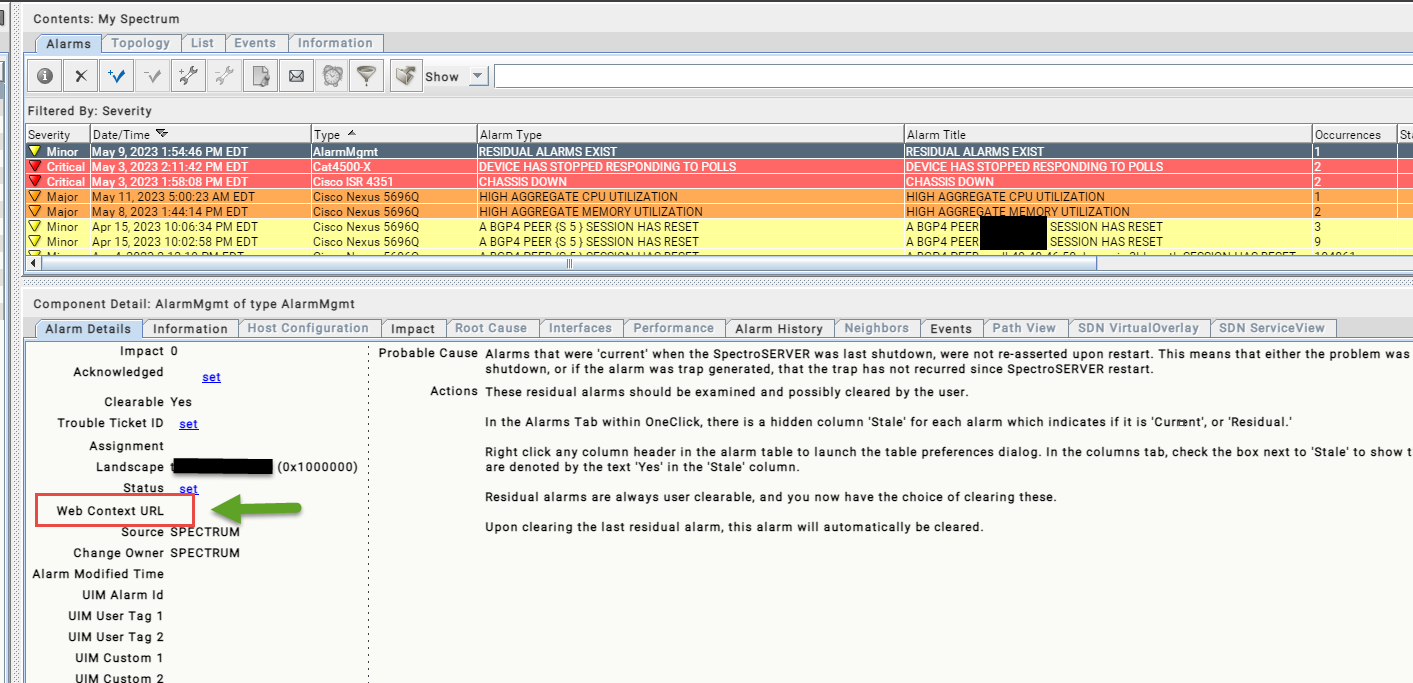Screen dimensions: 1413x683
Task: Open the funnel filter icon
Action: pyautogui.click(x=367, y=76)
